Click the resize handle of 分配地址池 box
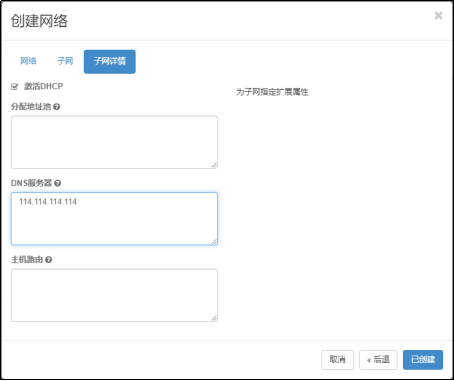 click(214, 165)
